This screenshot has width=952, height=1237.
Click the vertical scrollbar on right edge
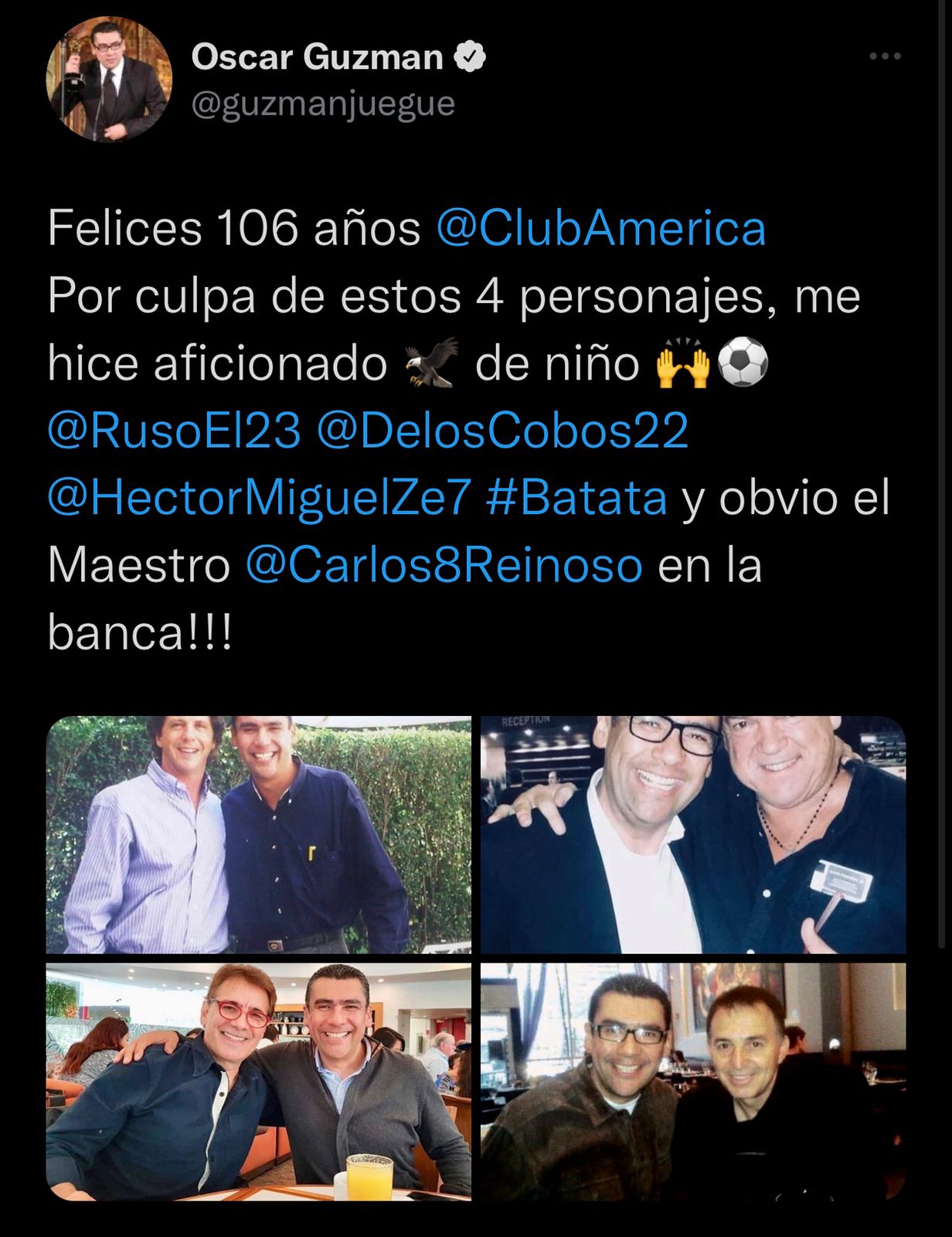point(941,479)
